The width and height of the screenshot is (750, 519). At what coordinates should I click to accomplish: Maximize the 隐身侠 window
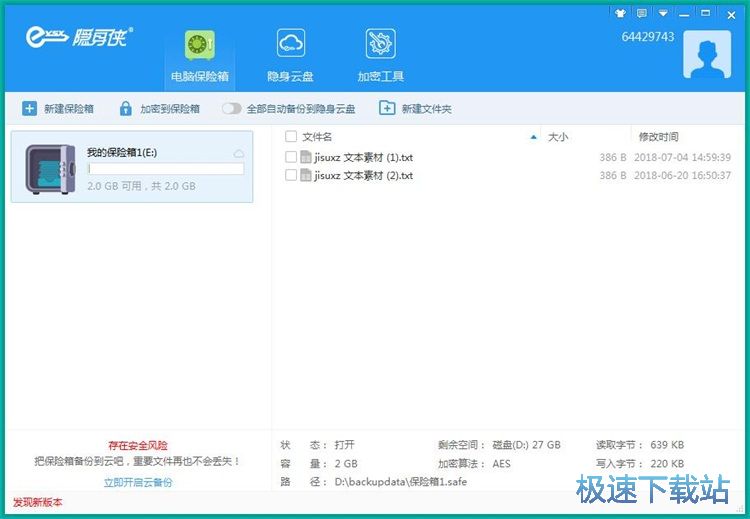pos(706,14)
